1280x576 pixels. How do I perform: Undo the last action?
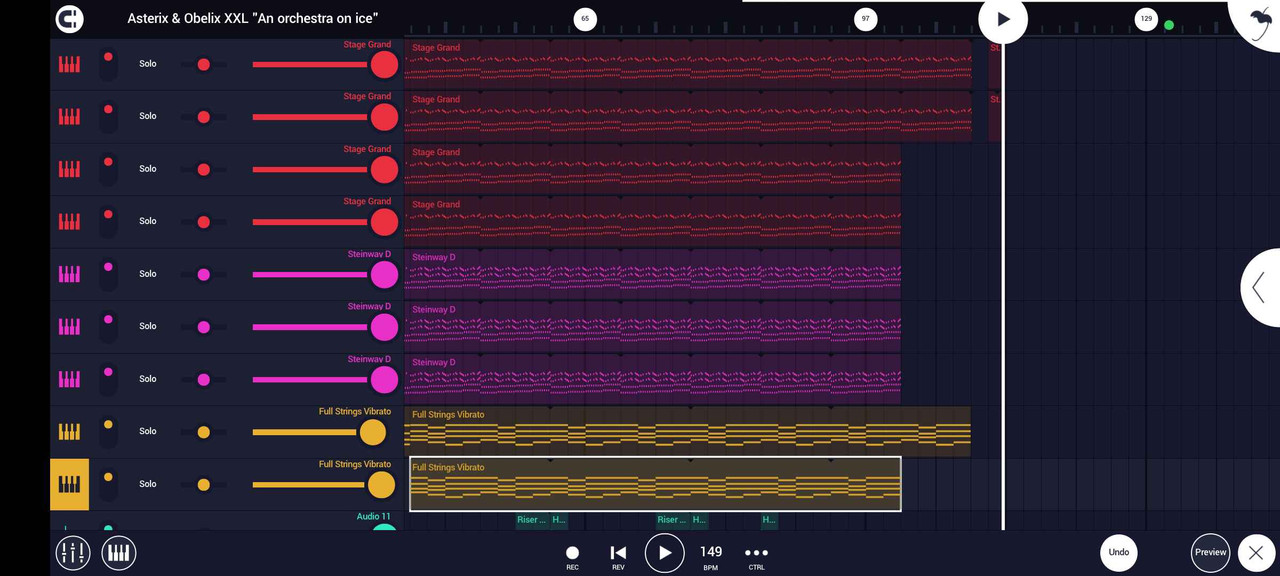1119,552
